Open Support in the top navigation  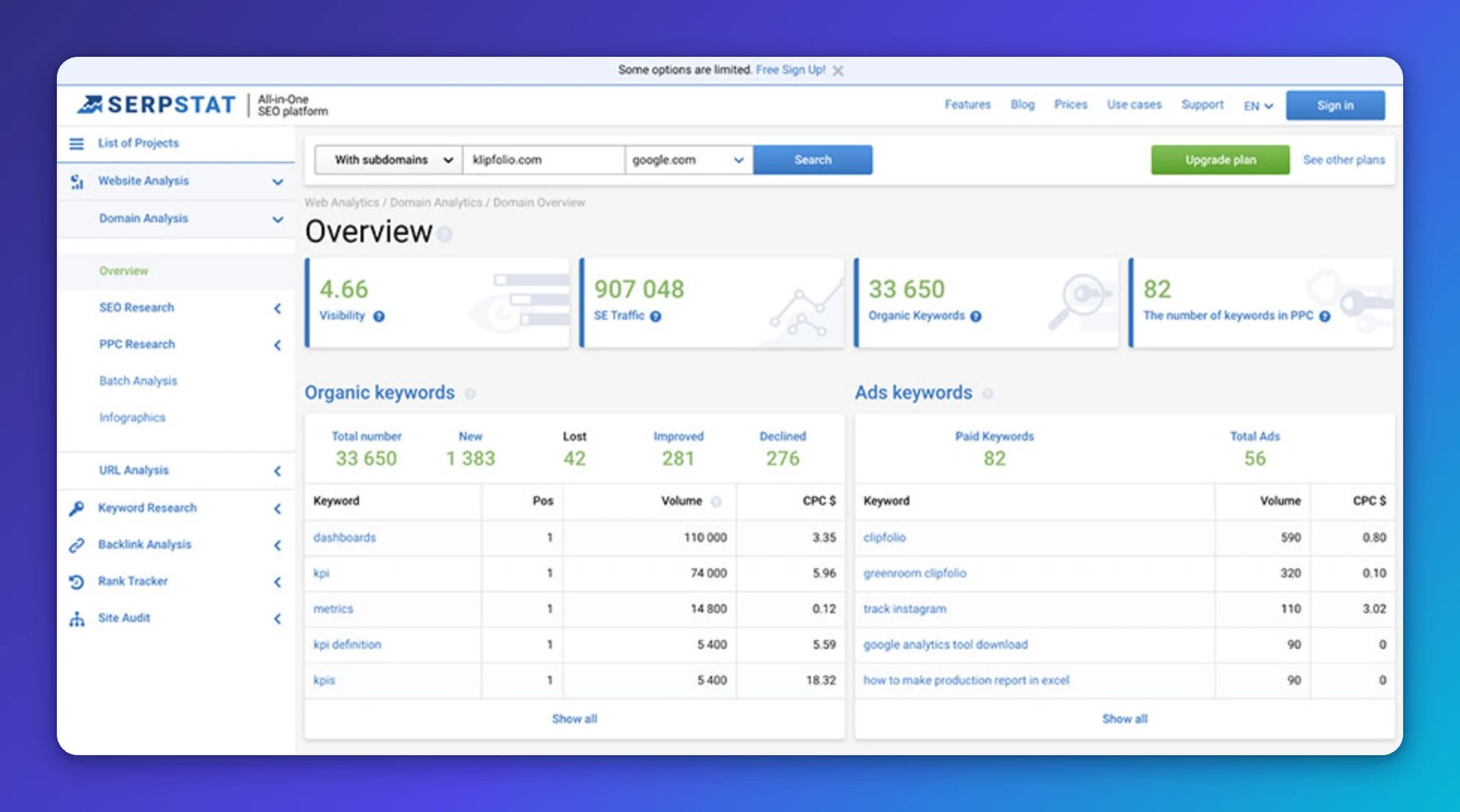1202,104
